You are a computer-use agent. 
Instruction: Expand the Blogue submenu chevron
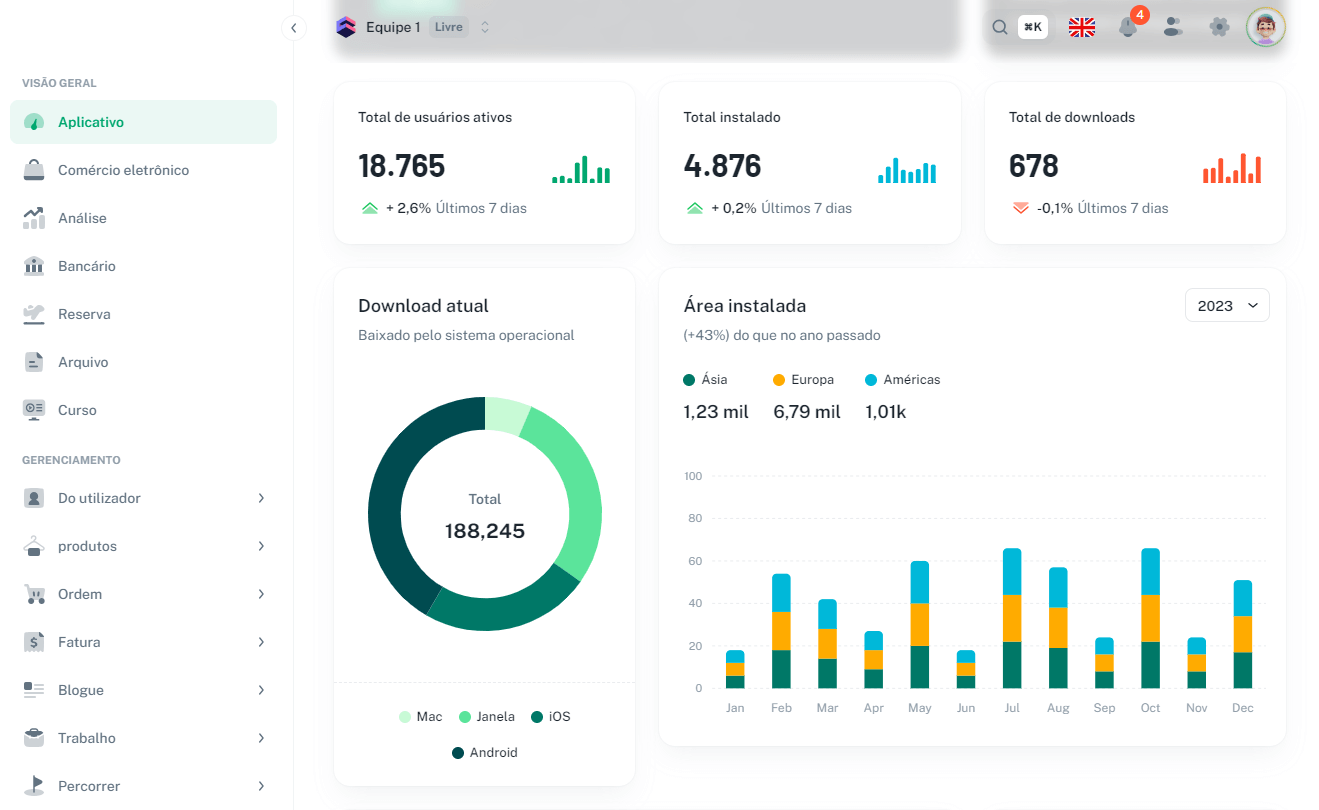tap(261, 690)
